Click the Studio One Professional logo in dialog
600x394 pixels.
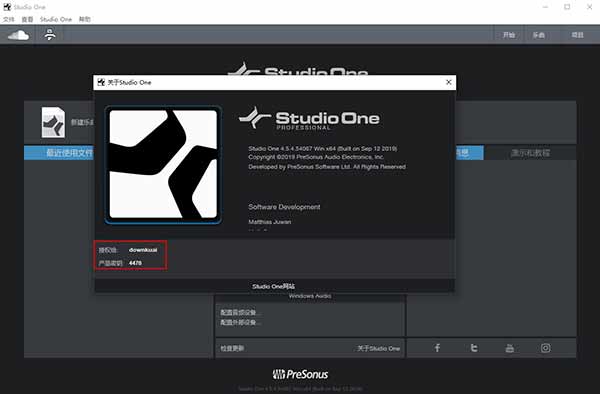pos(309,118)
